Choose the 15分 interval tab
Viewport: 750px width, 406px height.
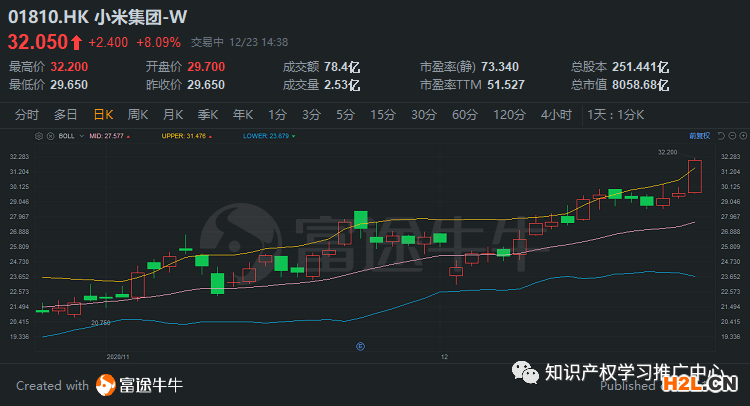point(383,115)
